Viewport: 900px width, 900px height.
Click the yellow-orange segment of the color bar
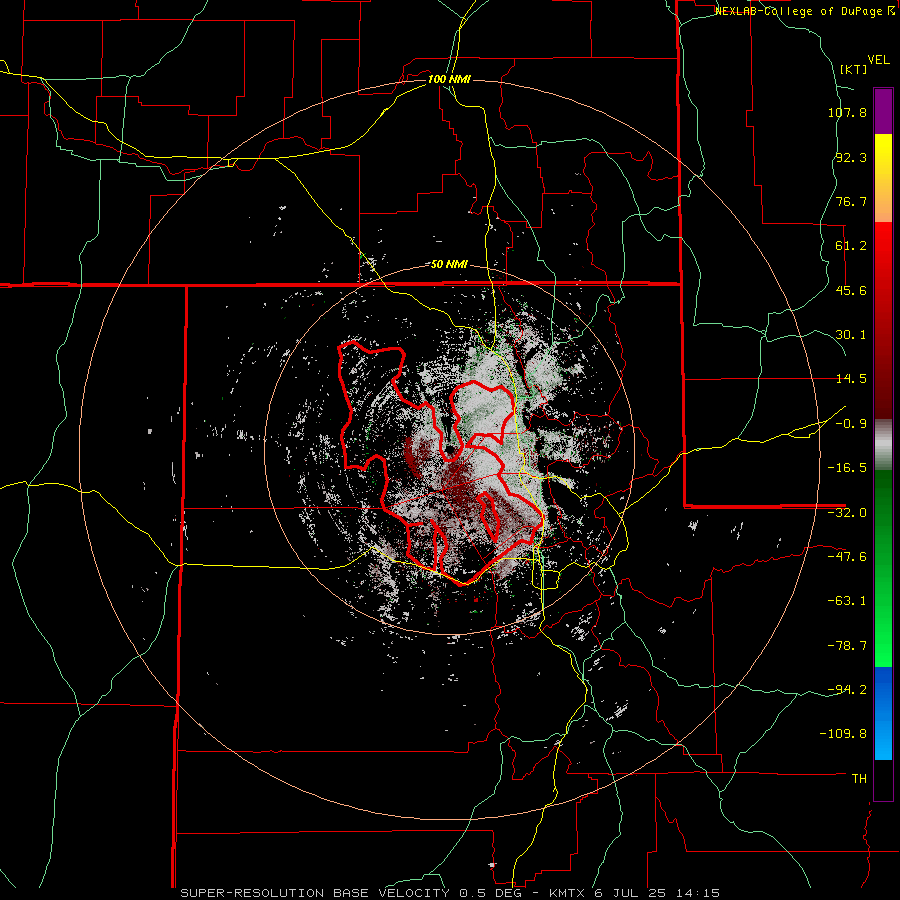883,178
